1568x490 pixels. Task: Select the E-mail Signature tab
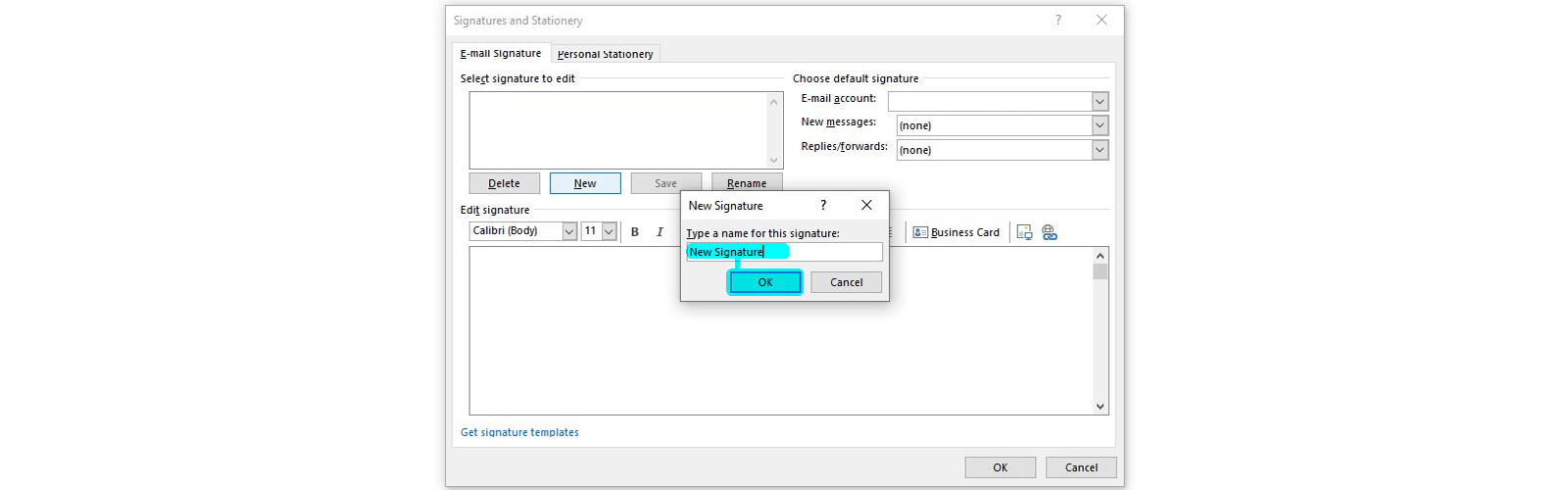click(501, 53)
